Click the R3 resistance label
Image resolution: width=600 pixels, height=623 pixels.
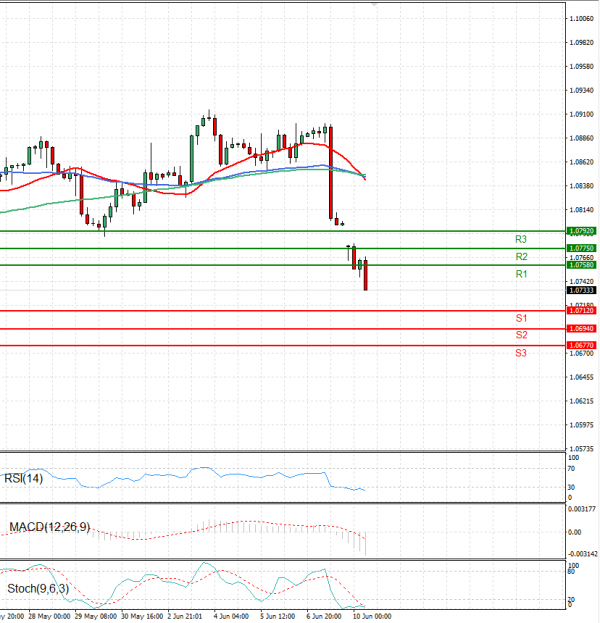[x=521, y=239]
